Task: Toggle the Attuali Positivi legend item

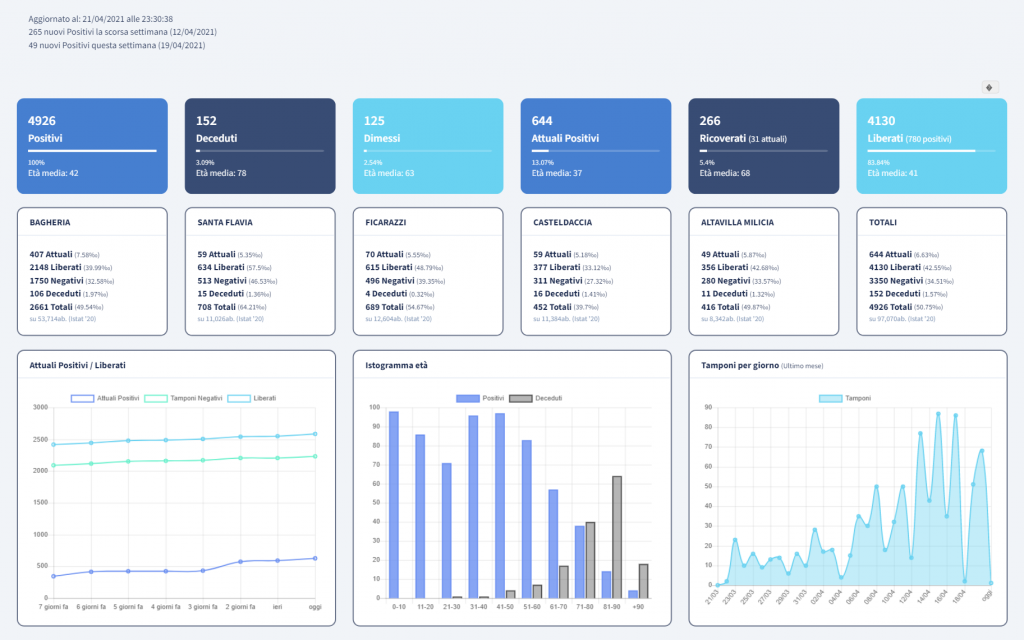Action: pyautogui.click(x=105, y=398)
